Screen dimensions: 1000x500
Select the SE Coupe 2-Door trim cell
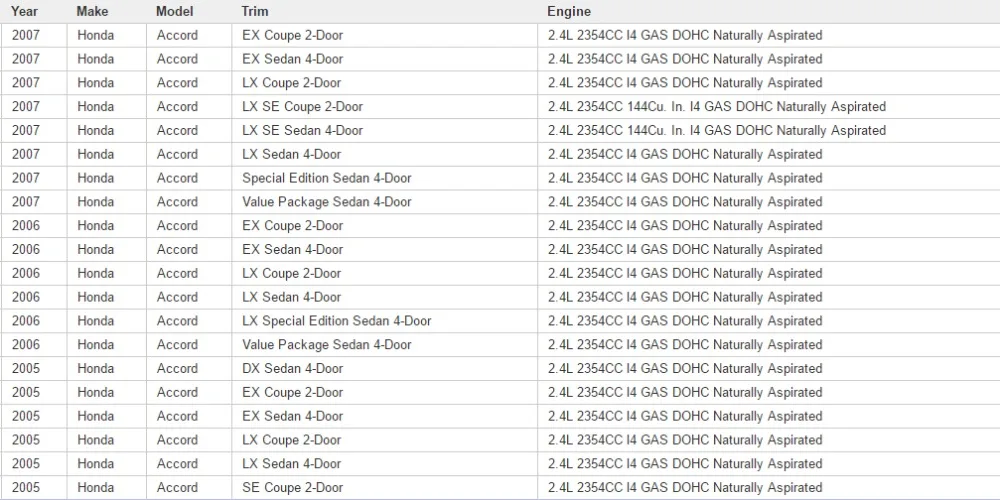coord(385,487)
